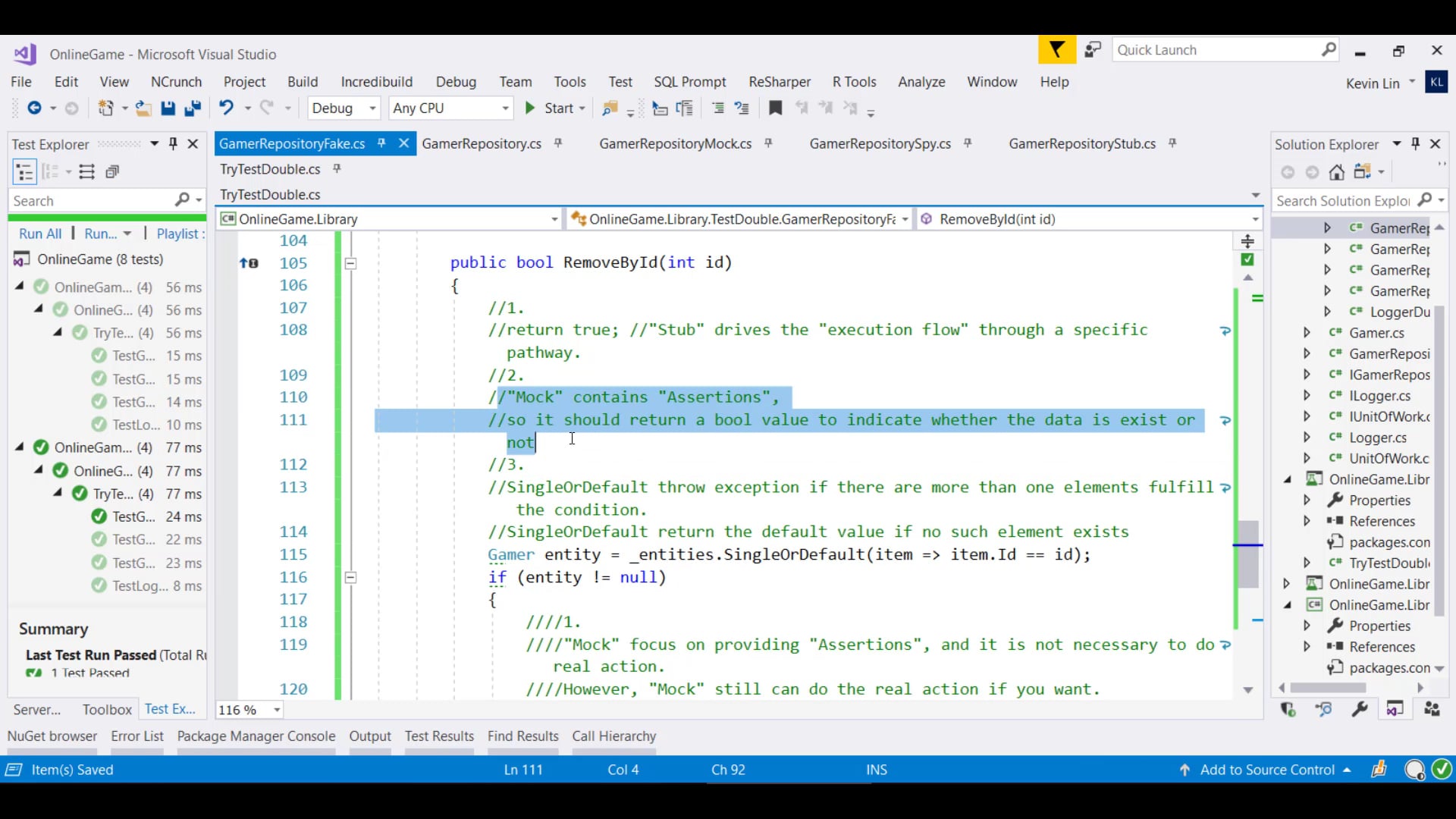This screenshot has height=819, width=1456.
Task: Click the Solution Explorer Home icon
Action: point(1337,172)
